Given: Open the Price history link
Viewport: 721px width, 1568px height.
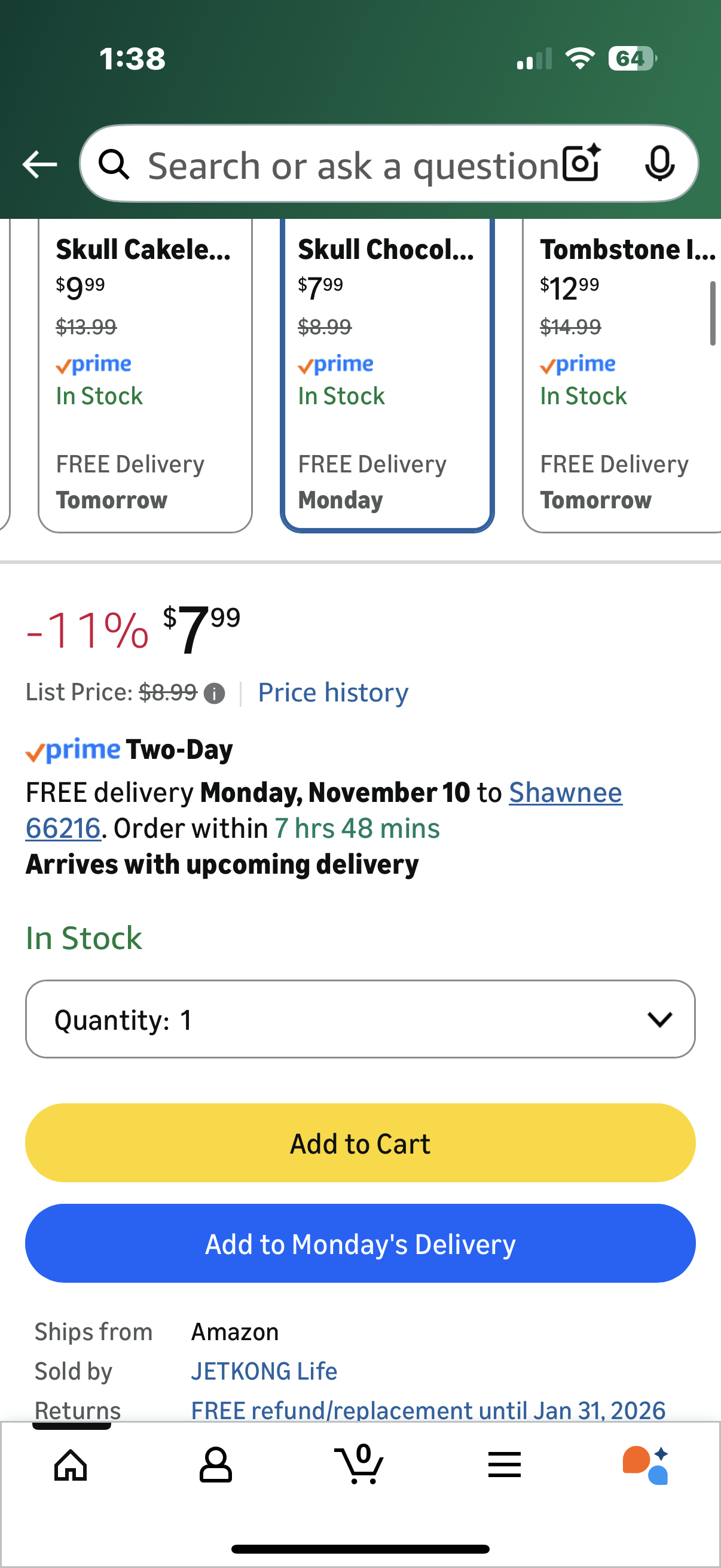Looking at the screenshot, I should coord(333,693).
